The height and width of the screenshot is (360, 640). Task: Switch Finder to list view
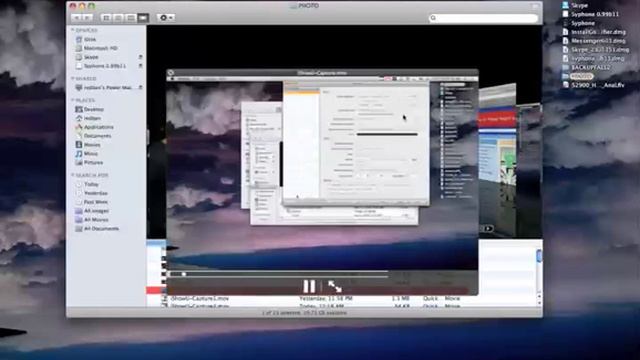(x=118, y=18)
